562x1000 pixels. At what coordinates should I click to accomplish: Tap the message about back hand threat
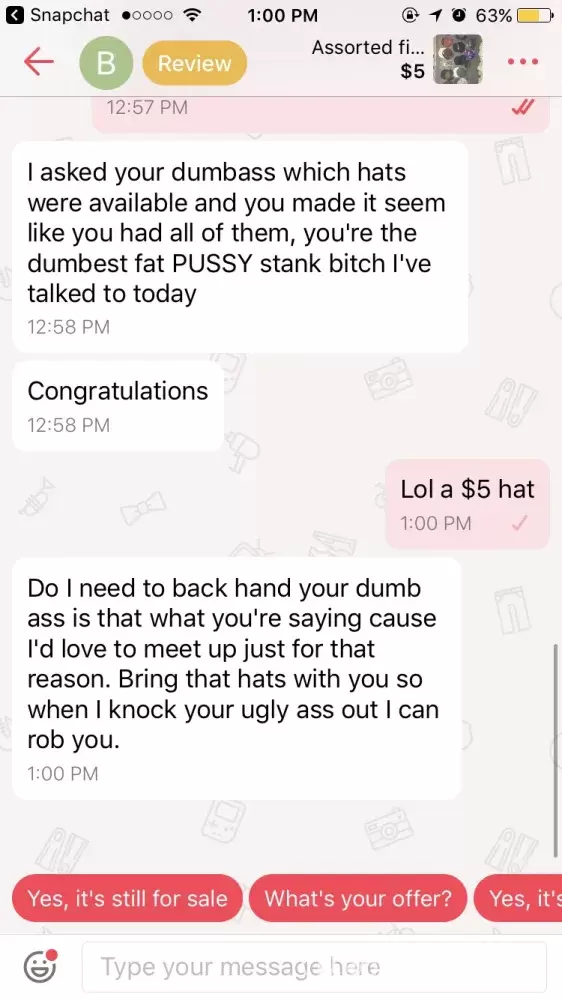tap(236, 679)
